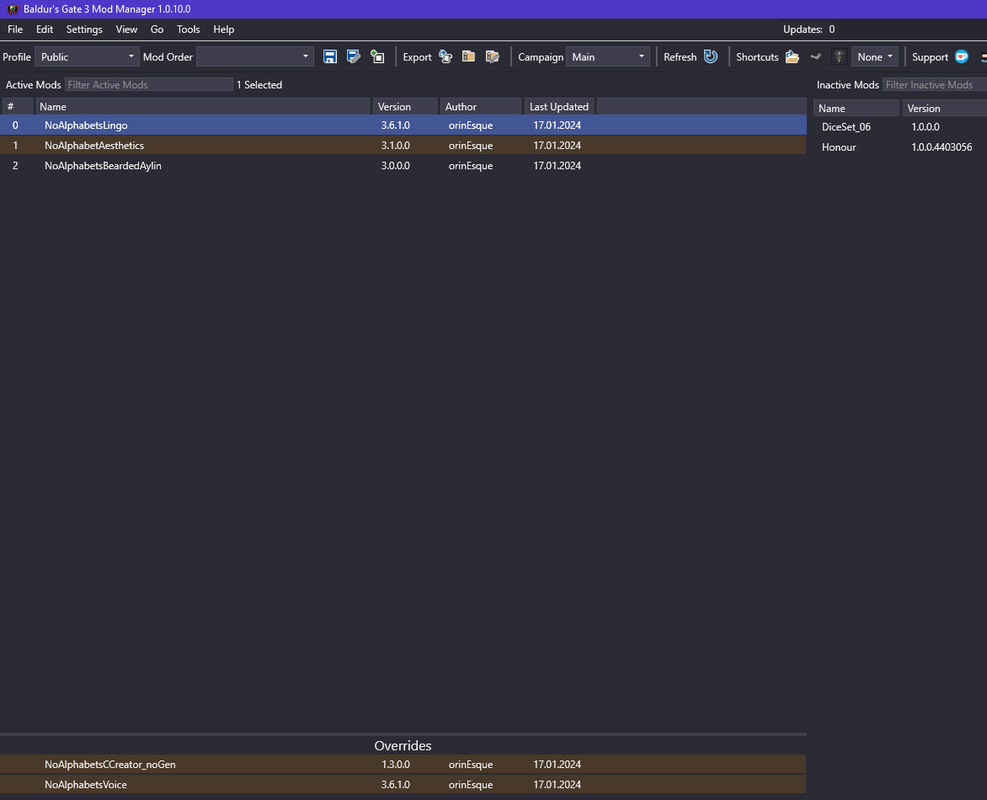Screen dimensions: 987x800
Task: Export load order to game icon
Action: (446, 57)
